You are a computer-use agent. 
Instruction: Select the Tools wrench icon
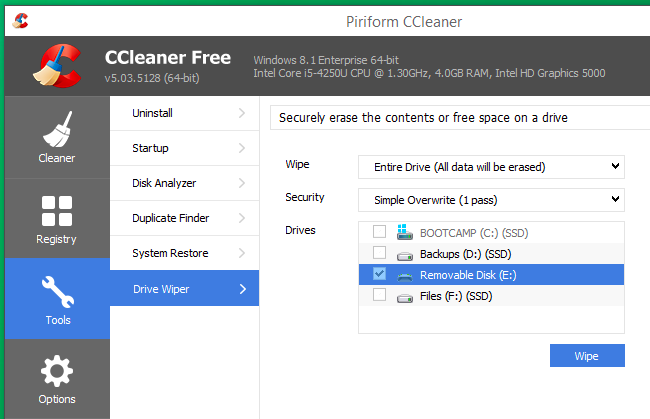[58, 292]
